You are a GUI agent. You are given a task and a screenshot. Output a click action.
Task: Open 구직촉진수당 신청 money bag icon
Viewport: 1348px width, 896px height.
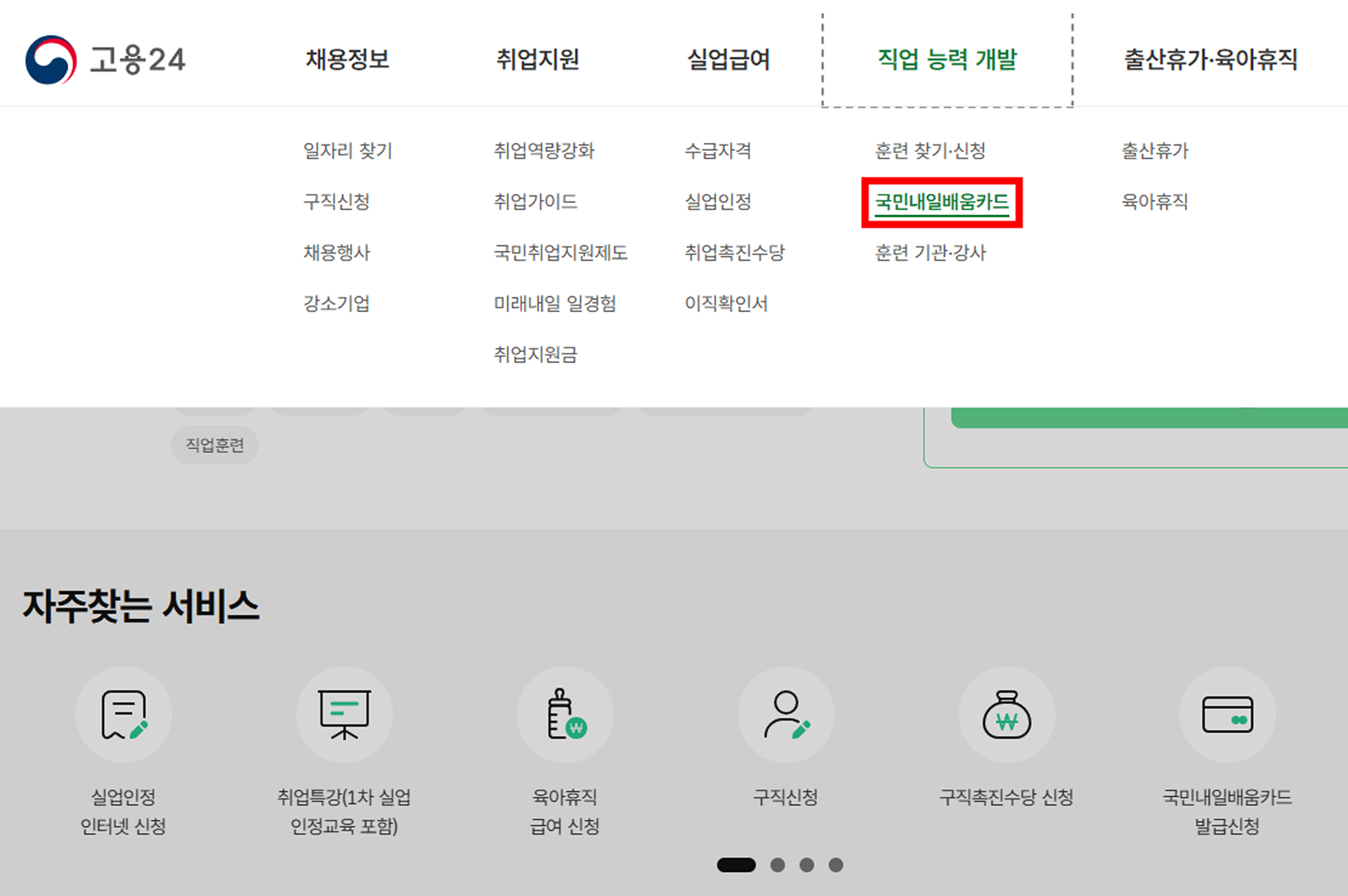(x=1007, y=714)
